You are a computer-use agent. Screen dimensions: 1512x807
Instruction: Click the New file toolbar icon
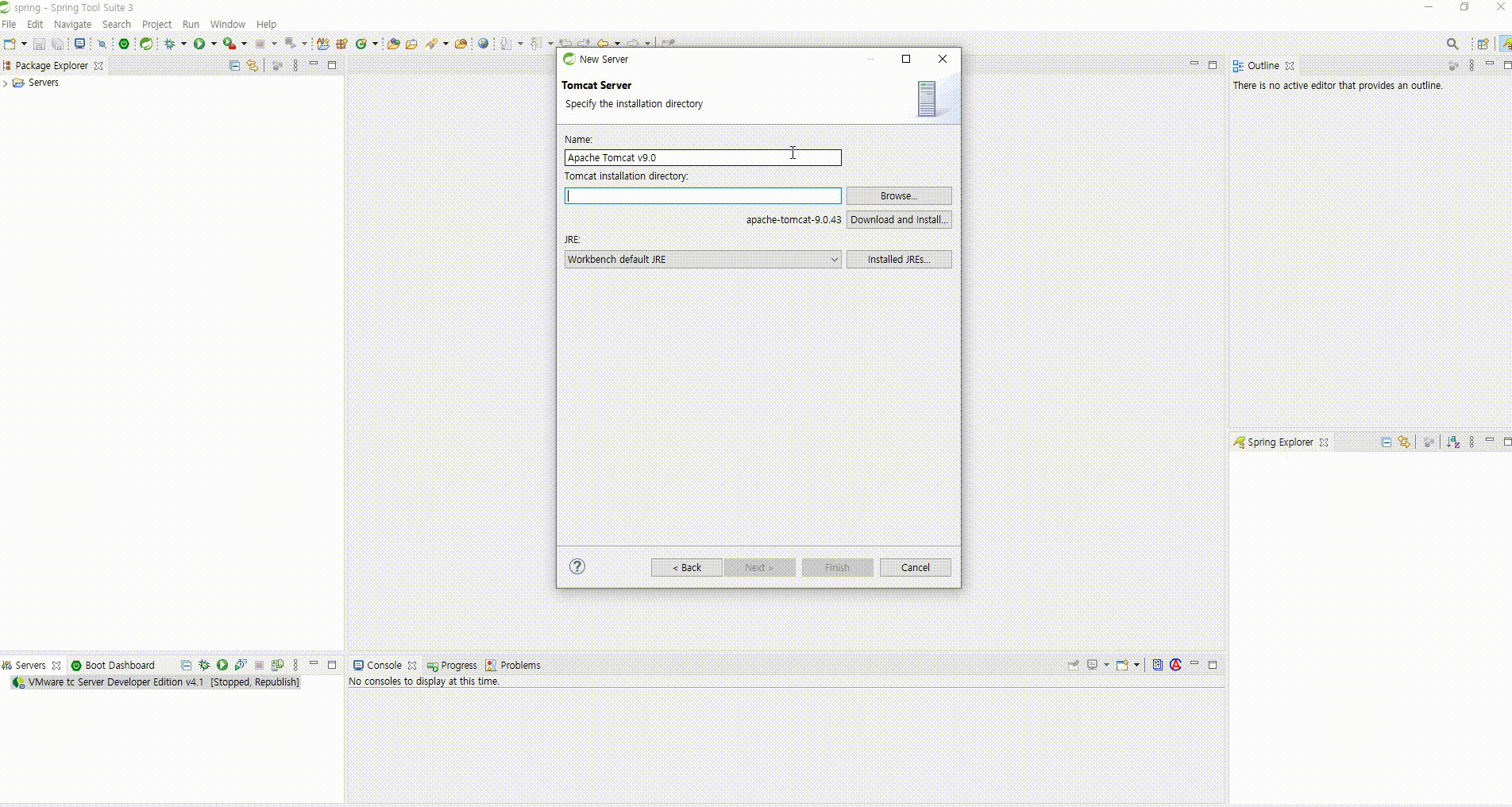(x=10, y=44)
